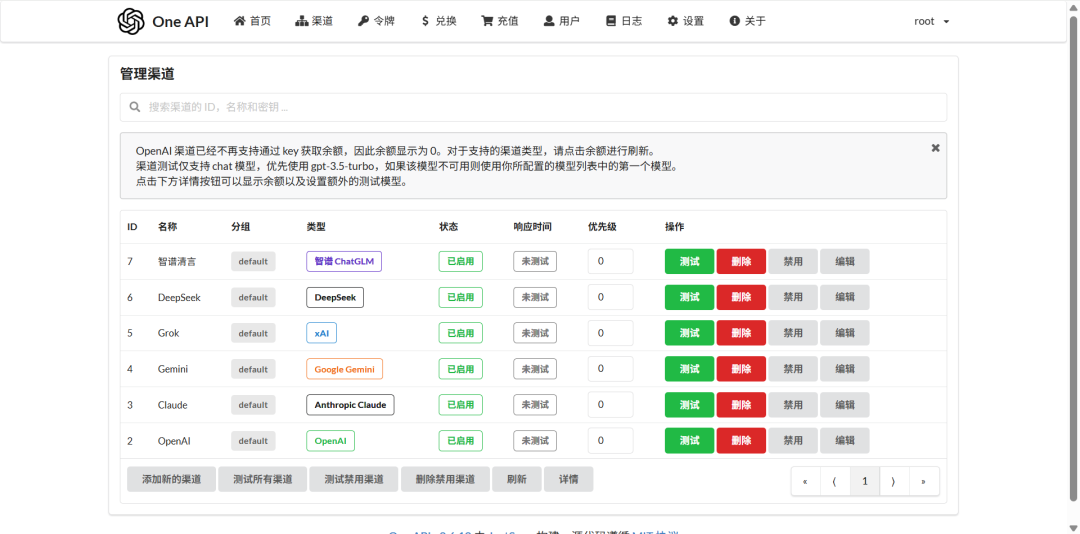Delete the Claude channel with 删除
Screen dimensions: 1080x534
coord(741,405)
